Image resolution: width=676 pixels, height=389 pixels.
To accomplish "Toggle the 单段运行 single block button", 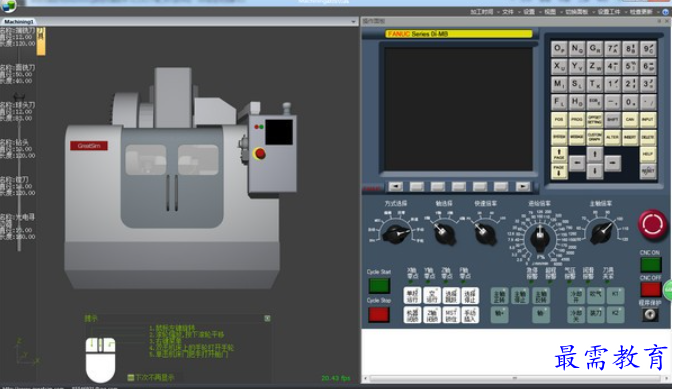I will click(412, 296).
